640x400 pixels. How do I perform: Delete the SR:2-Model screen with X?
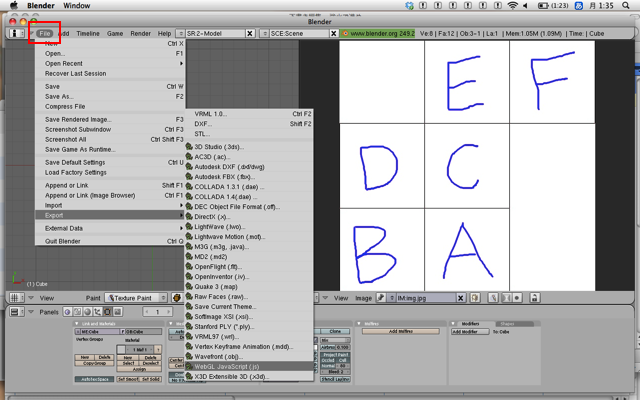[250, 33]
